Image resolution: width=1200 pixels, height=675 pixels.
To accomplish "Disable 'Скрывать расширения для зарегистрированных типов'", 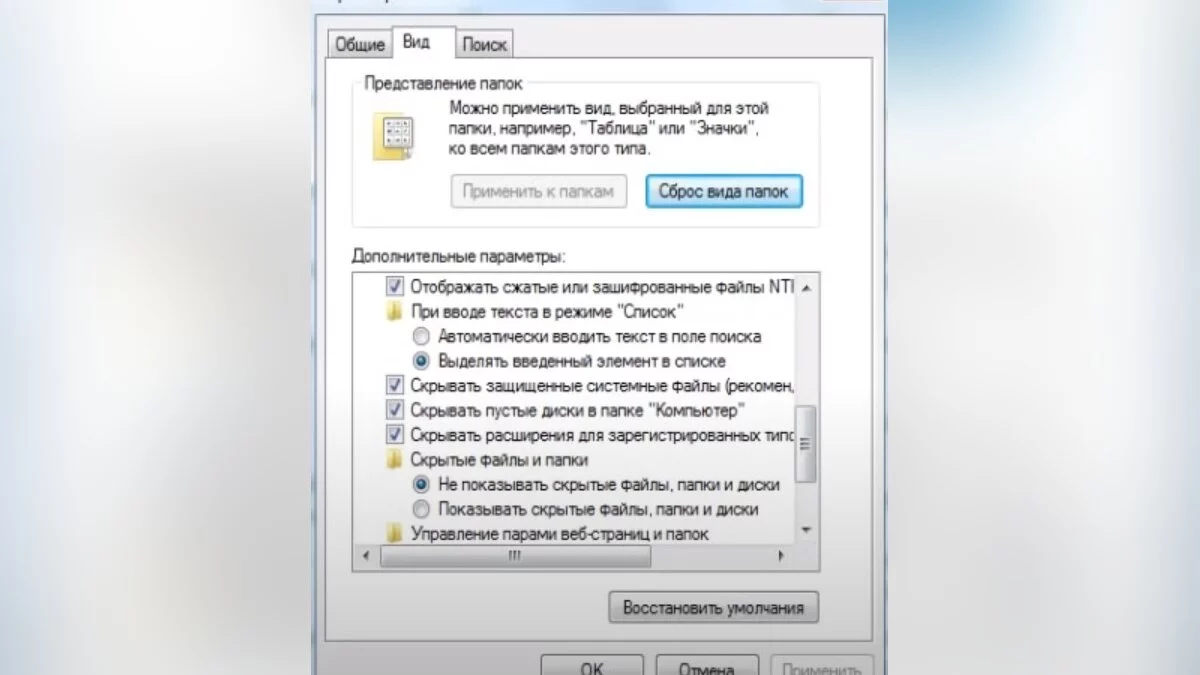I will (x=395, y=435).
